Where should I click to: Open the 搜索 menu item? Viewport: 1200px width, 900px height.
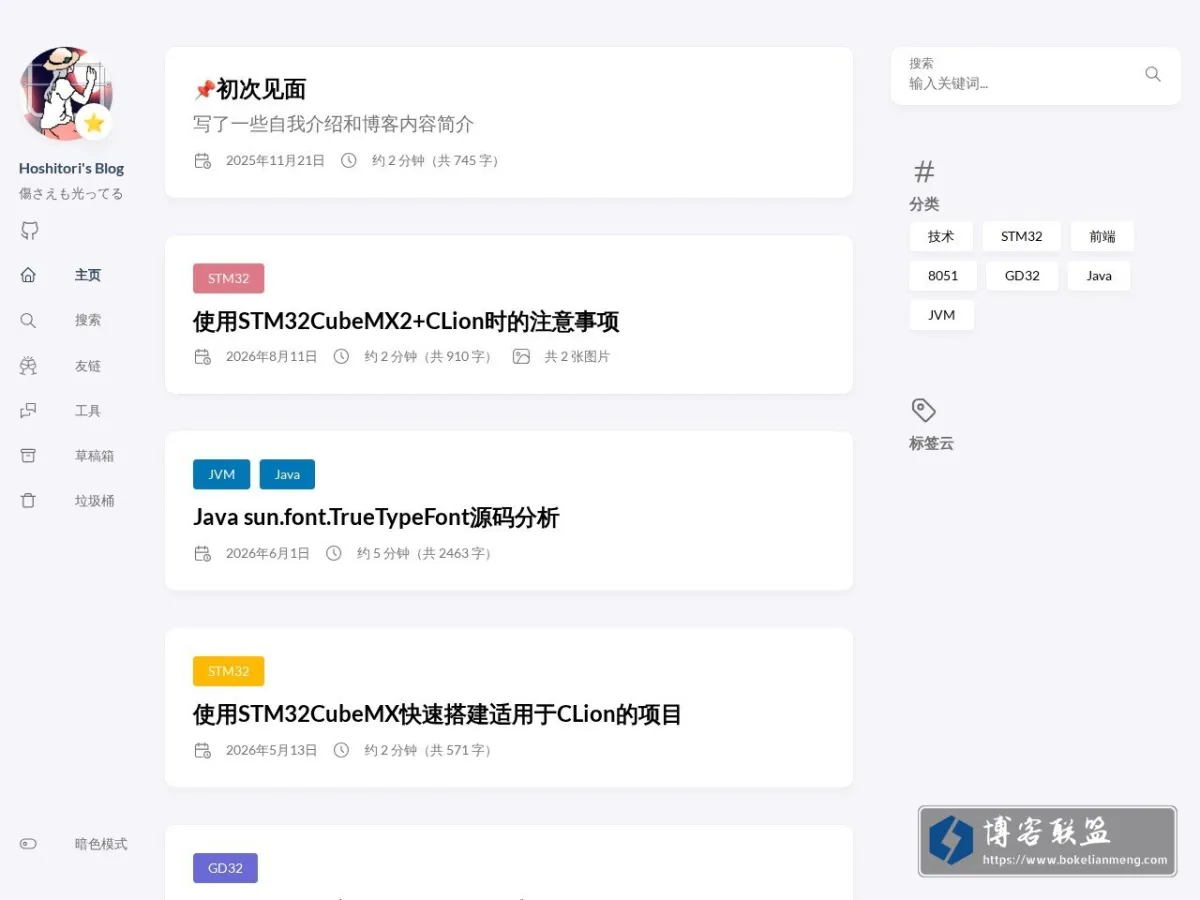point(88,320)
